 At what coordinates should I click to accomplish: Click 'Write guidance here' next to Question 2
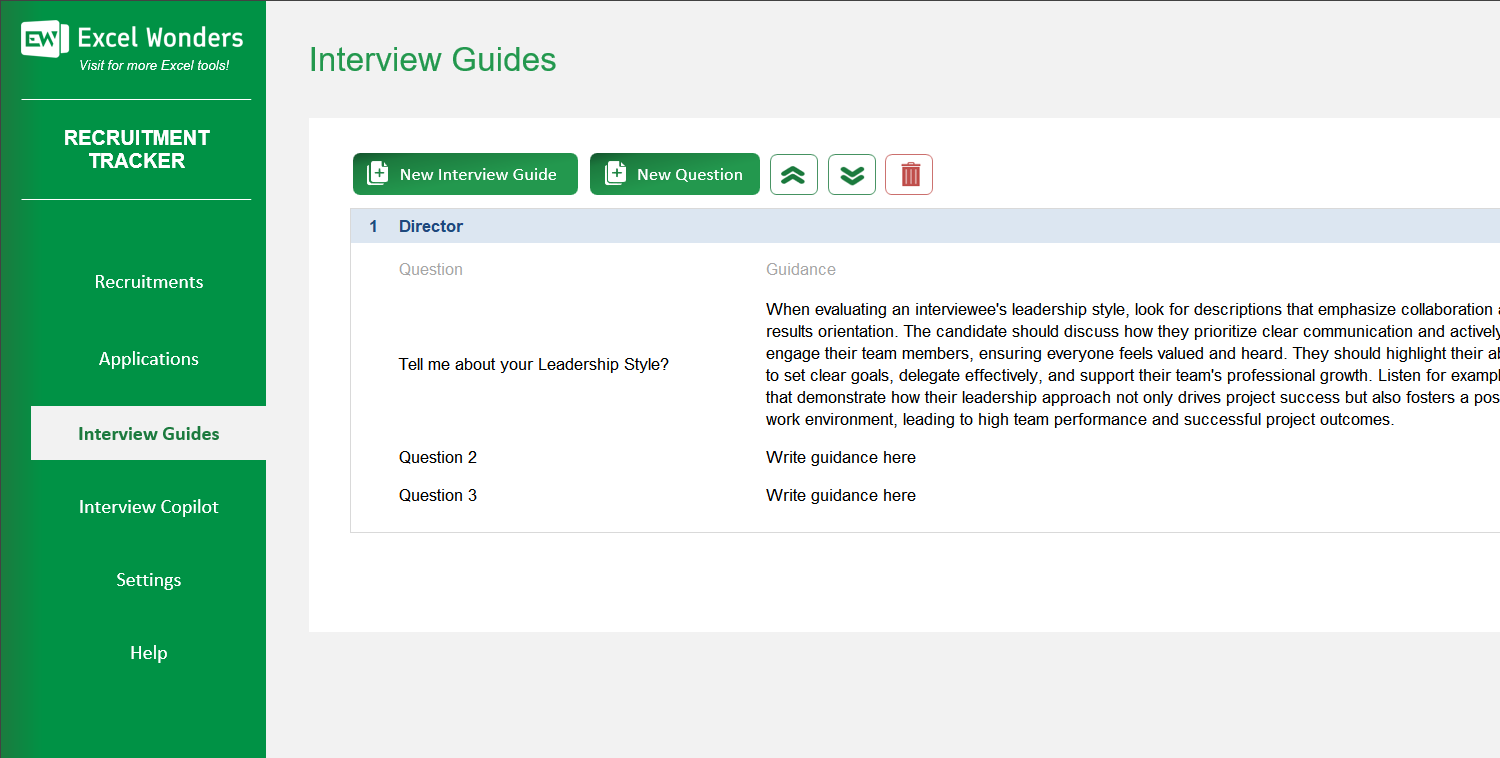840,457
